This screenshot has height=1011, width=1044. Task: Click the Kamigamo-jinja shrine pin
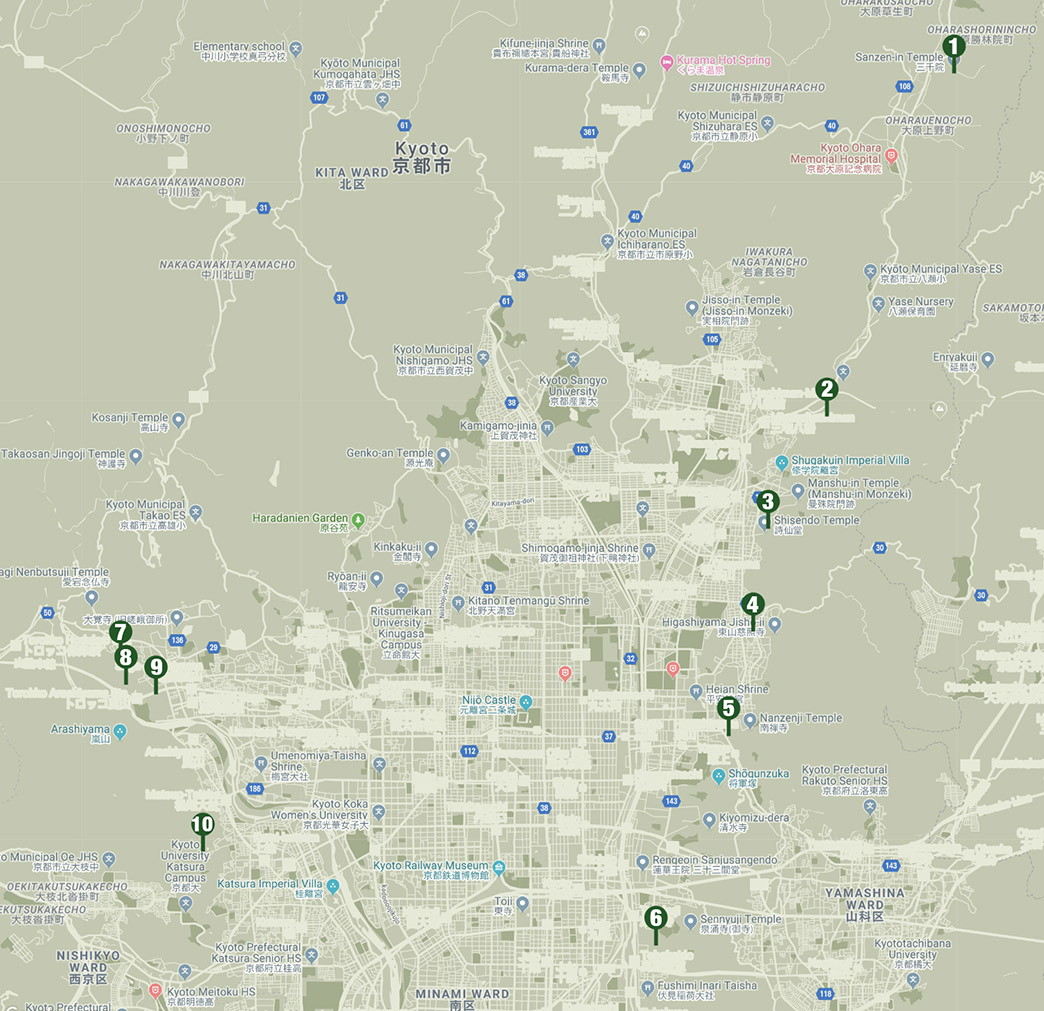click(x=547, y=428)
